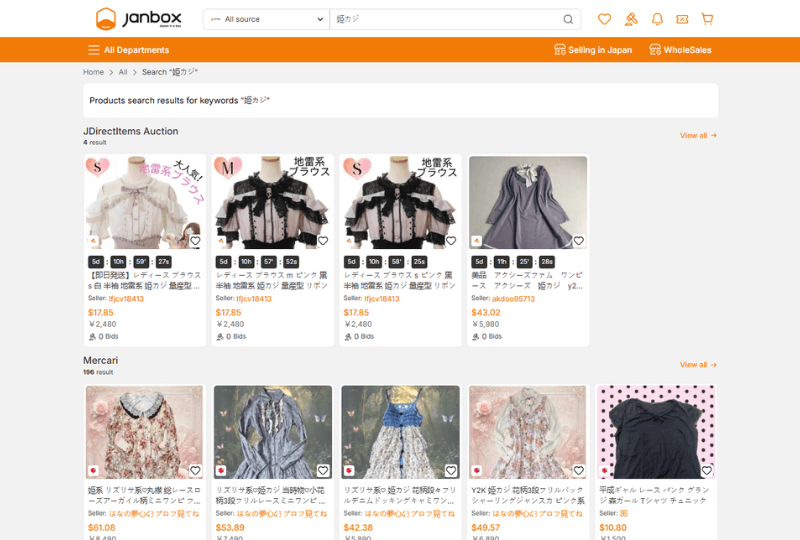Favorite the $43.02 gray dress item
The width and height of the screenshot is (800, 540).
click(579, 240)
